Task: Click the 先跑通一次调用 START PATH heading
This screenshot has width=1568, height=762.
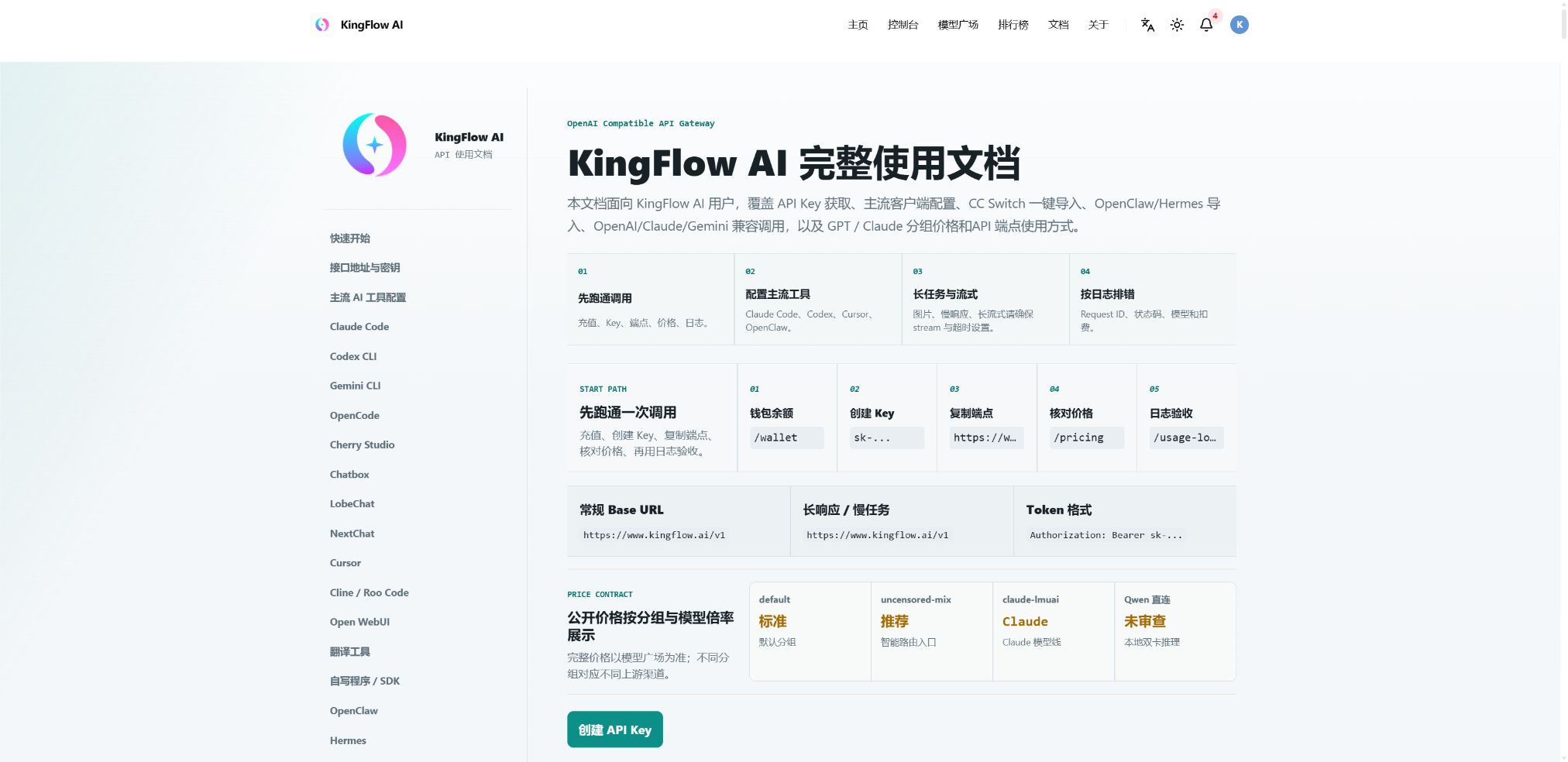Action: pos(628,413)
